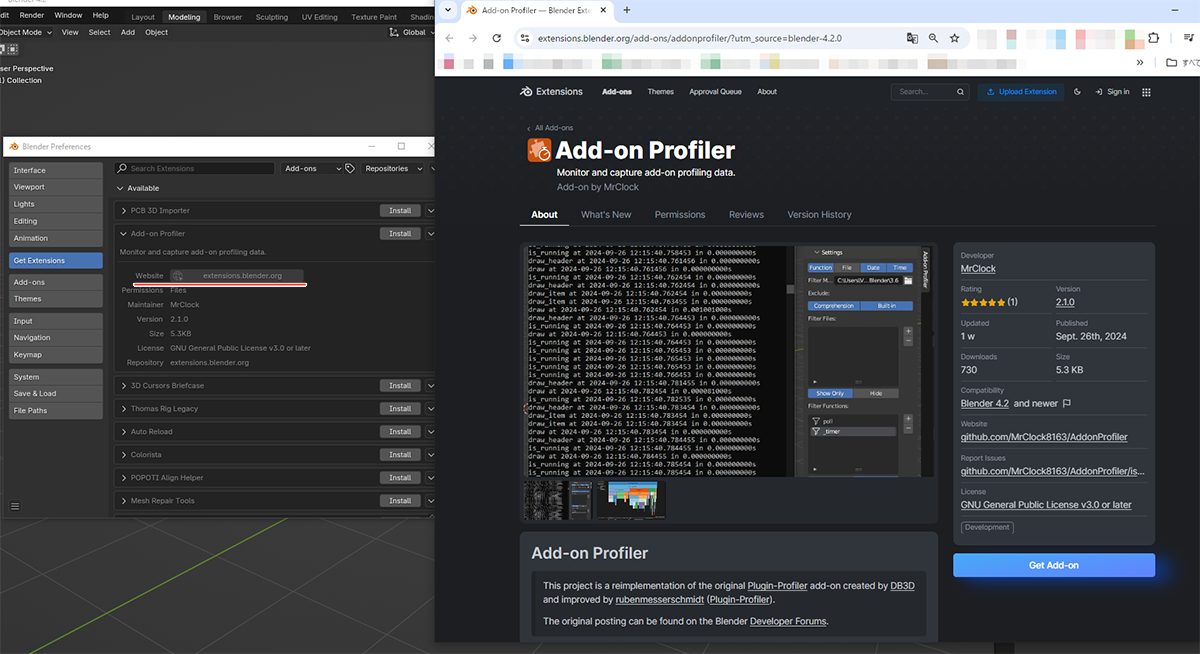Viewport: 1200px width, 654px height.
Task: Open the Add-ons filter dropdown in Preferences
Action: pos(311,169)
